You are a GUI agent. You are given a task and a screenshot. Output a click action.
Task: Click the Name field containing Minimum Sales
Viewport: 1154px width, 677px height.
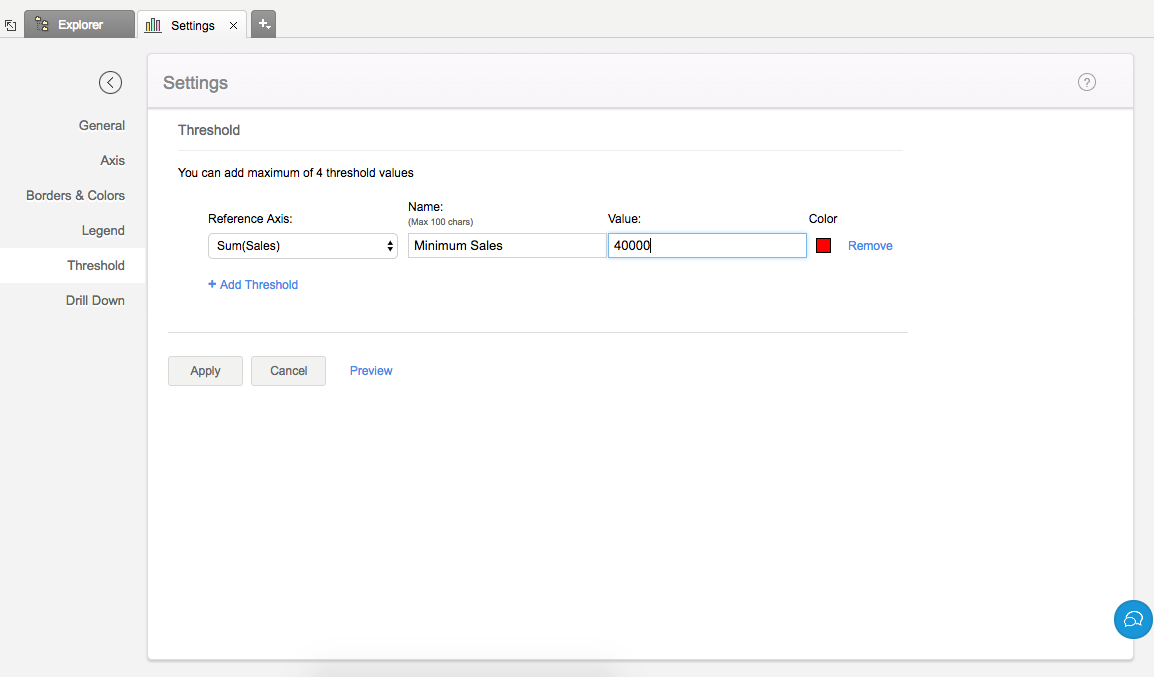coord(506,246)
